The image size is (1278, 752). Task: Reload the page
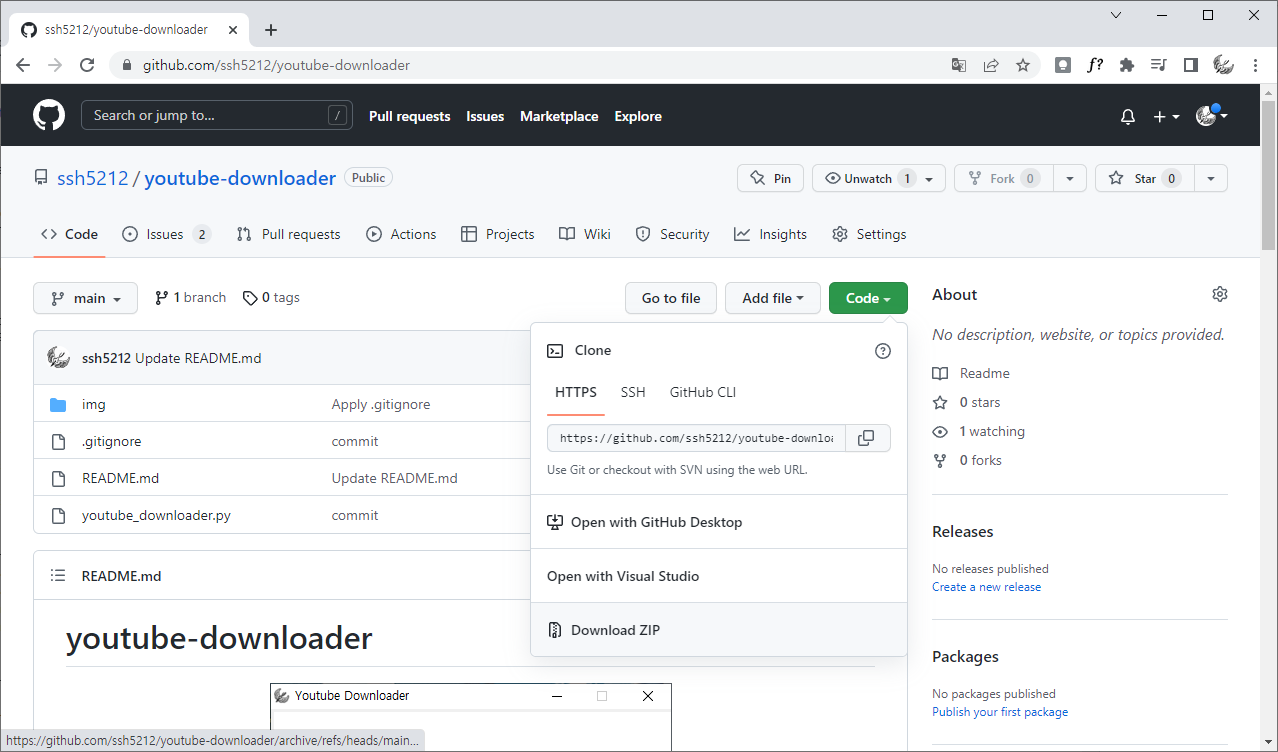coord(87,65)
